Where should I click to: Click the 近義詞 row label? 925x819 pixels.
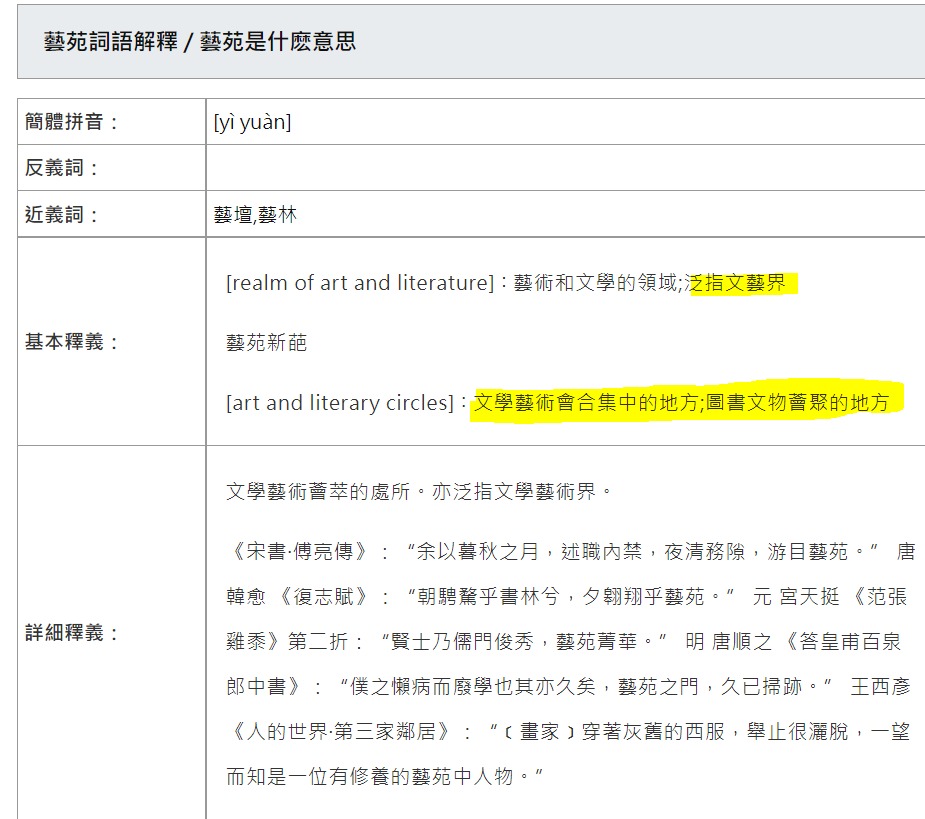(63, 215)
